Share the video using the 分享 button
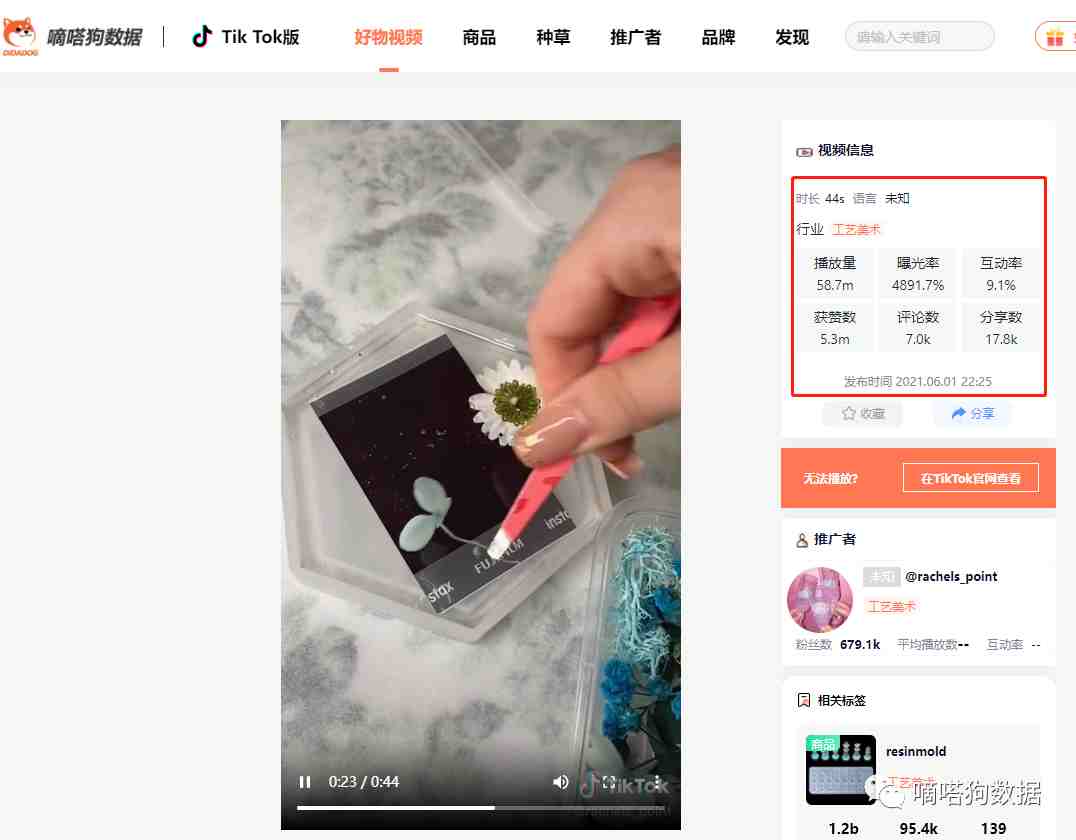Screen dimensions: 1076x840 tap(972, 413)
